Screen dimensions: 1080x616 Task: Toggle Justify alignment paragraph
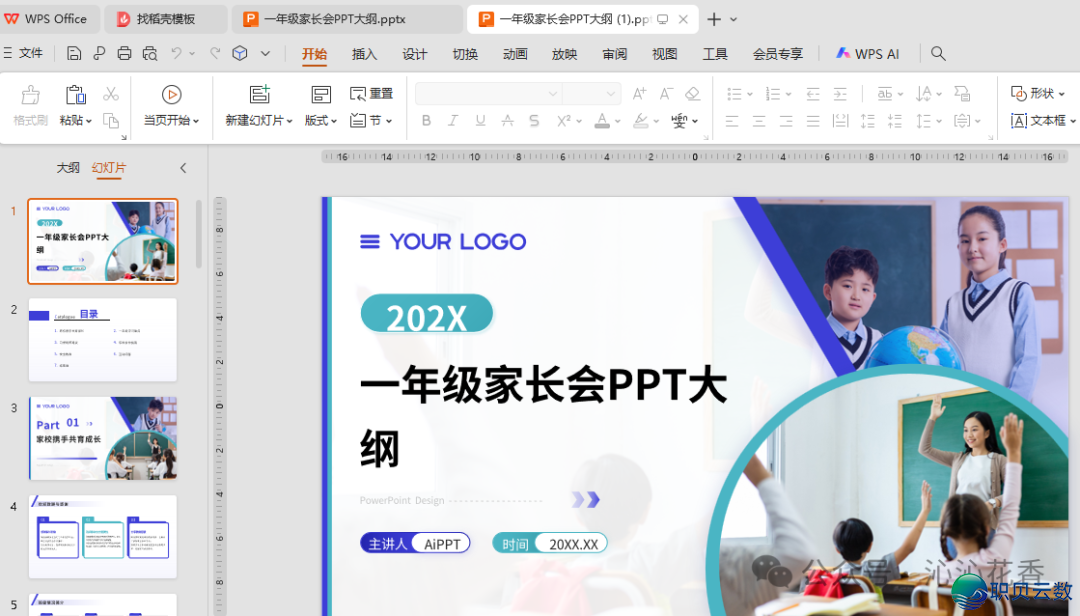tap(813, 122)
